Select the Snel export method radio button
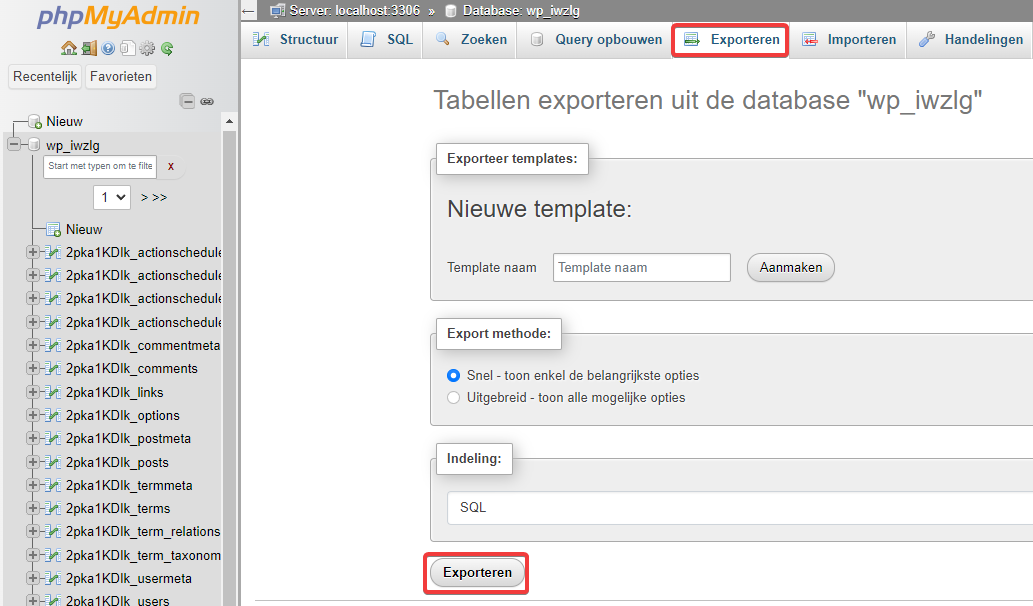 (x=453, y=375)
